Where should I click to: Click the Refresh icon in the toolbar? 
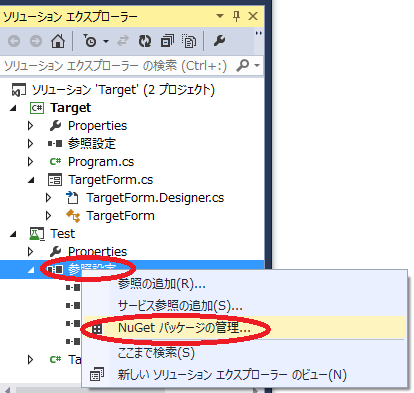point(145,41)
